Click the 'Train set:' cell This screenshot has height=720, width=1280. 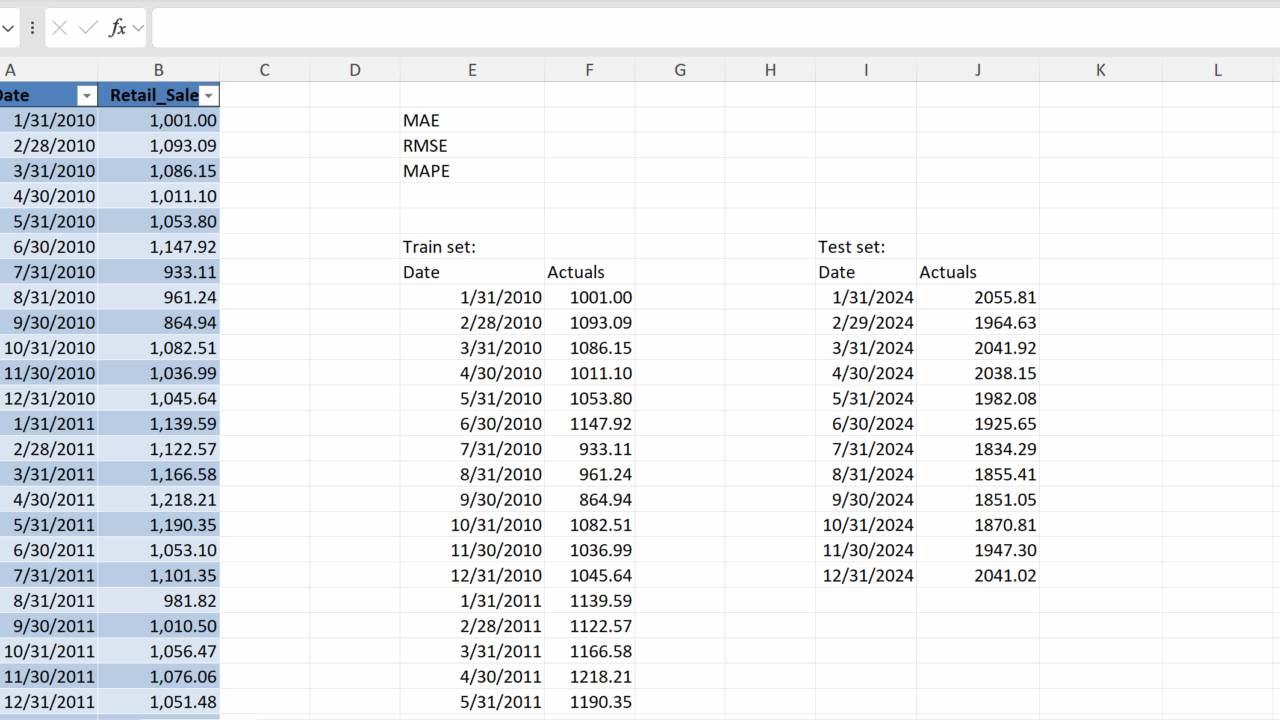pyautogui.click(x=472, y=247)
